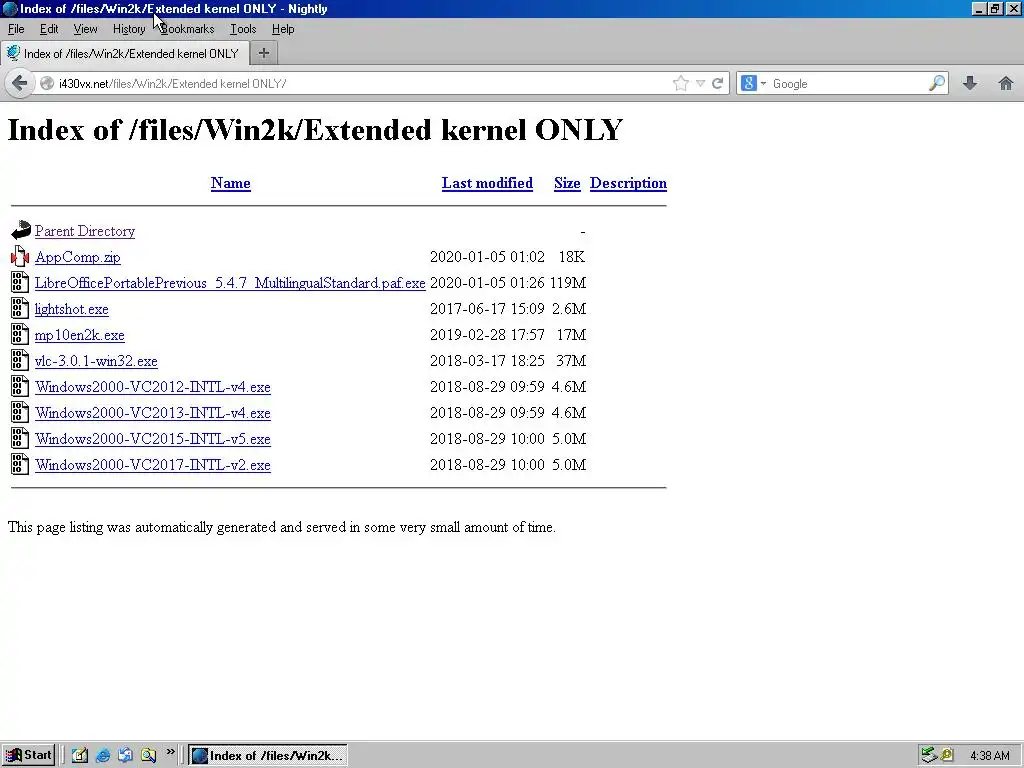The image size is (1024, 768).
Task: Open the search engine selector dropdown
Action: [763, 84]
